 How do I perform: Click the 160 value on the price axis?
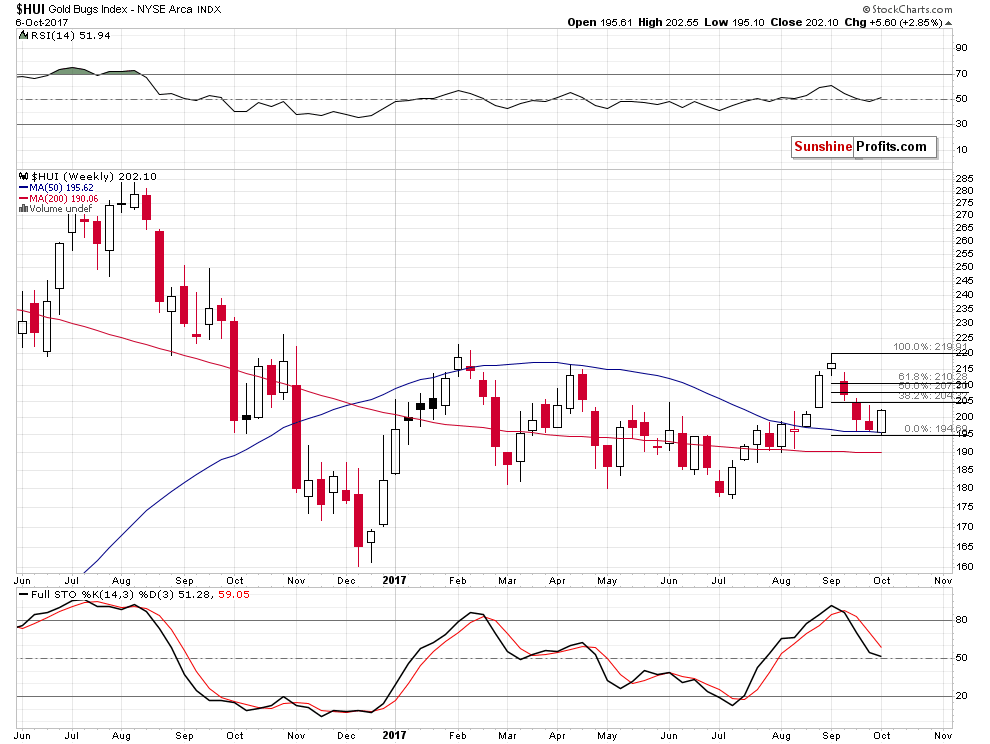coord(964,567)
